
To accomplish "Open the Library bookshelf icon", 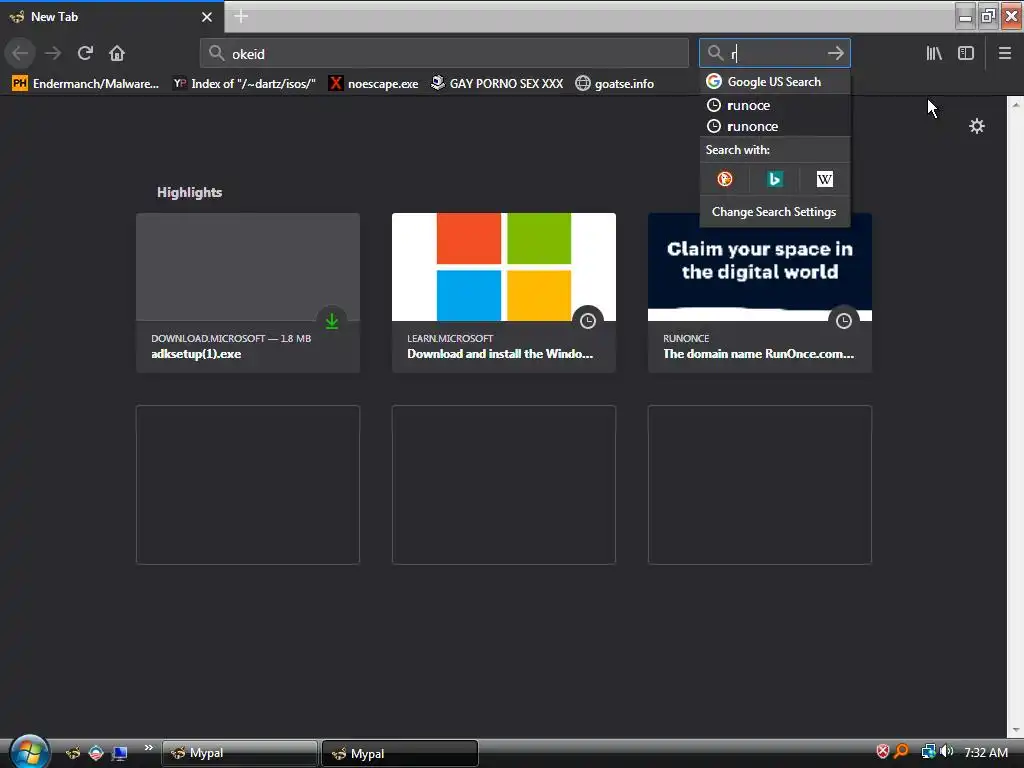I will [x=934, y=54].
